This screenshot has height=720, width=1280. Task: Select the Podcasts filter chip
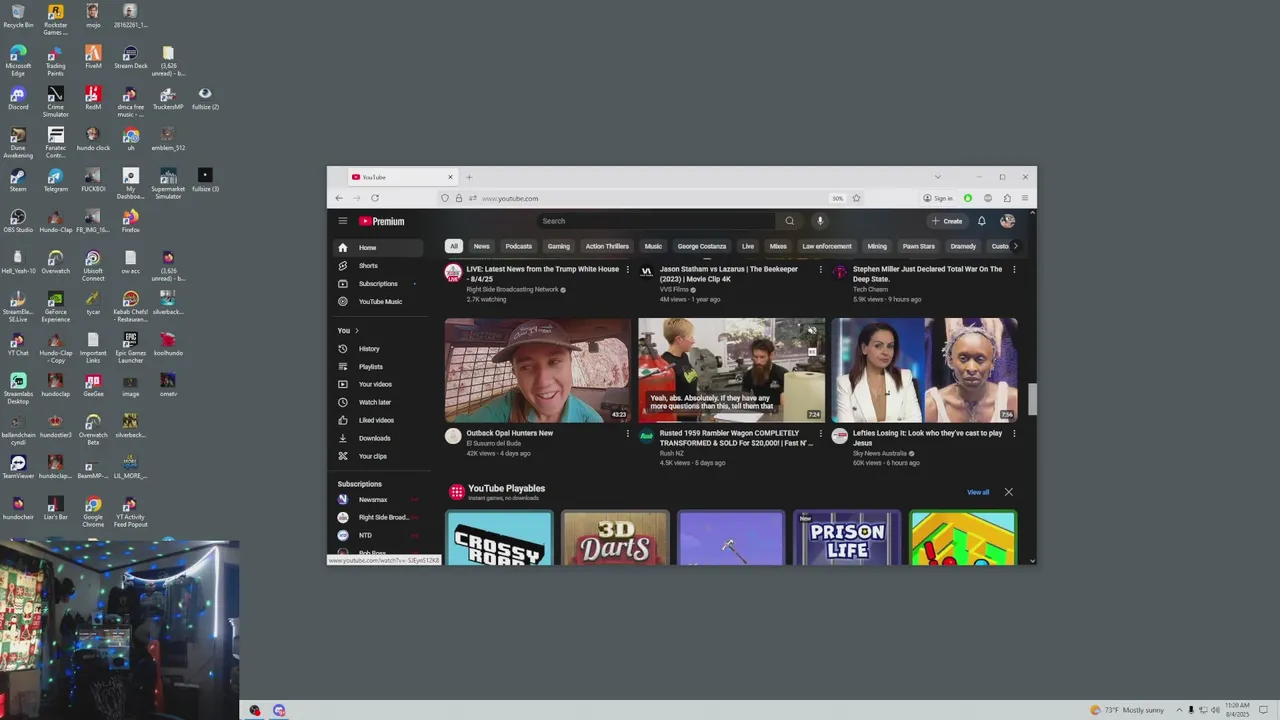519,246
